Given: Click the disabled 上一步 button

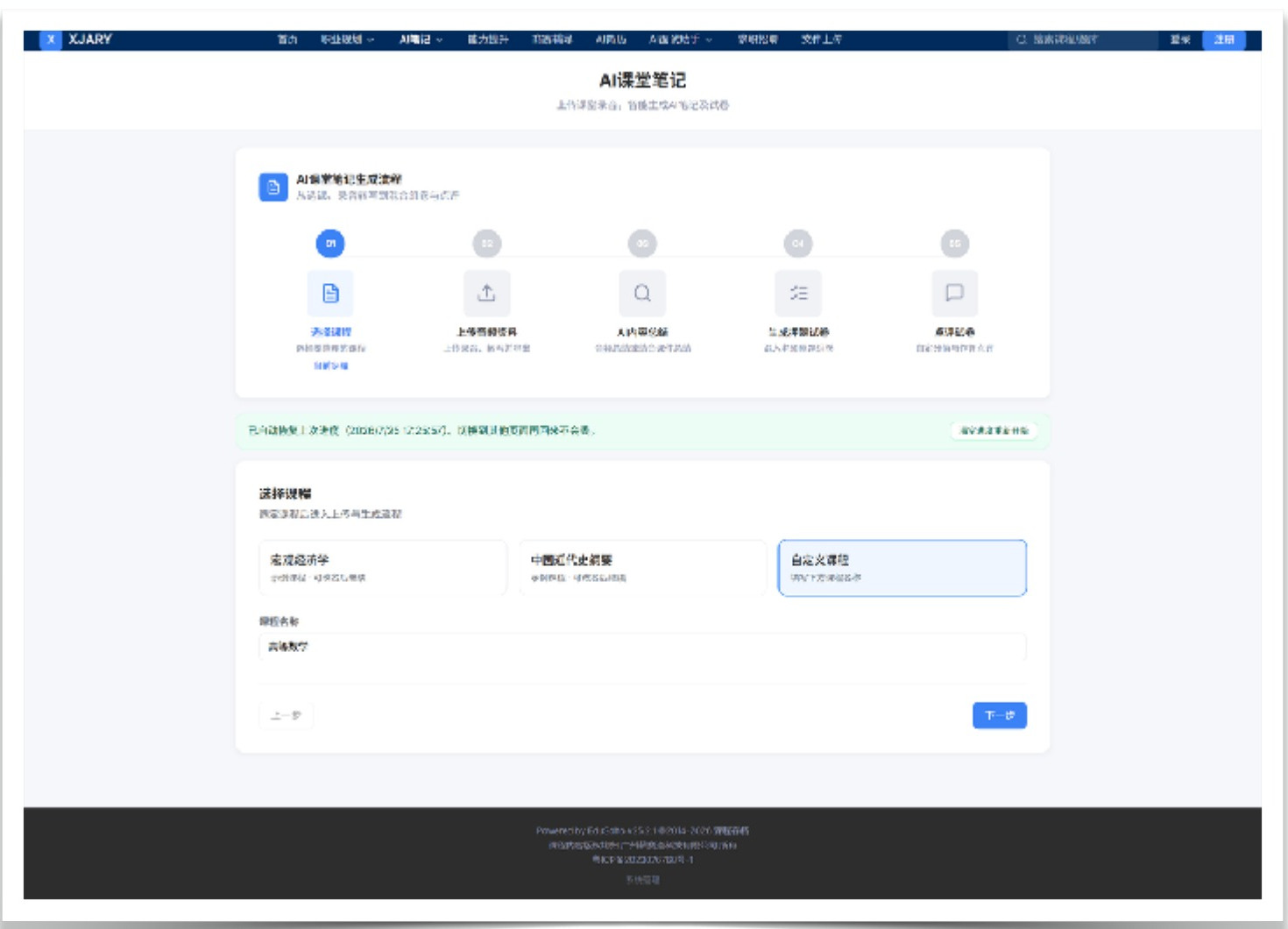Looking at the screenshot, I should (x=286, y=715).
